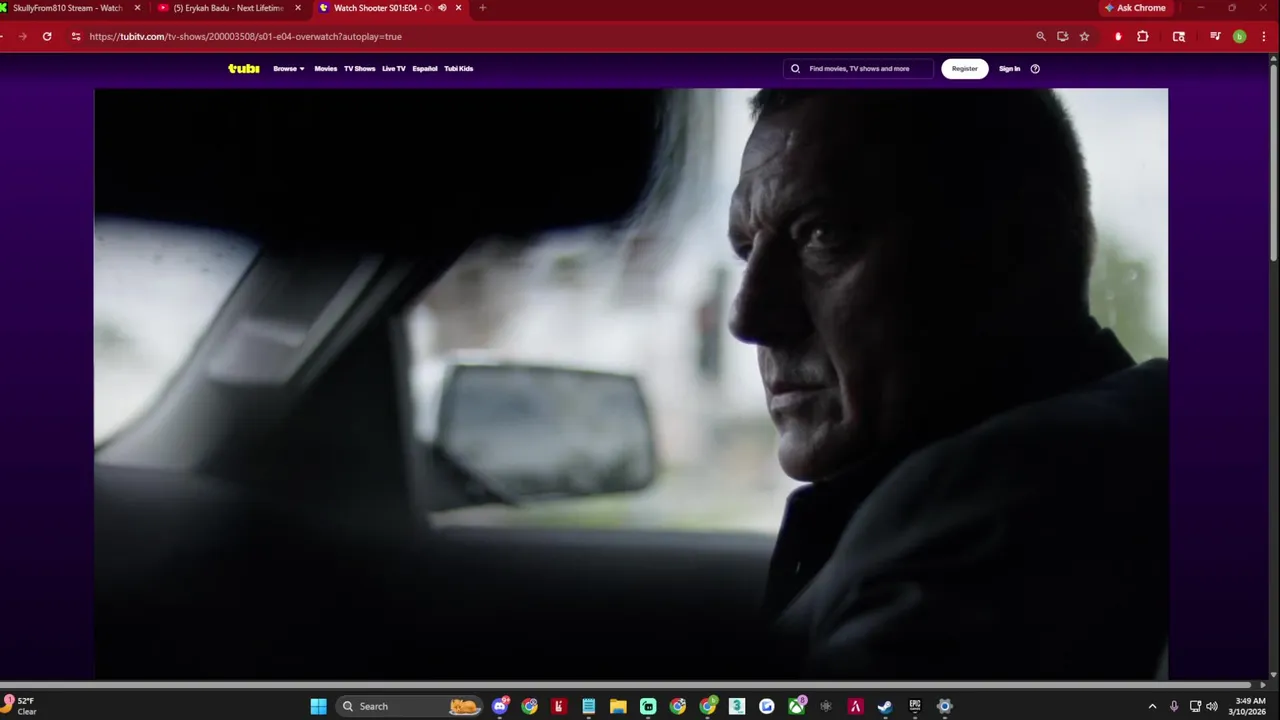Click the red extension icon in toolbar
Viewport: 1280px width, 720px height.
(x=1118, y=36)
